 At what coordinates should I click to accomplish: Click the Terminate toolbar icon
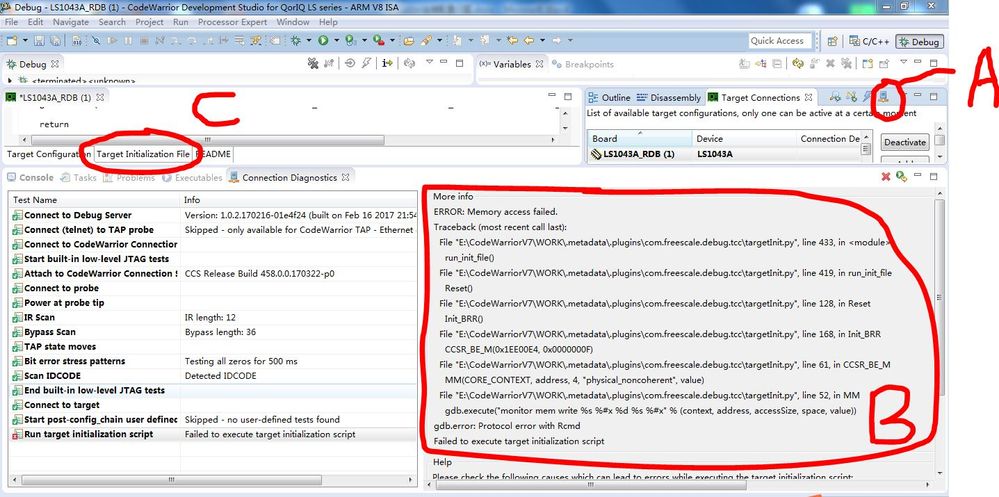tap(144, 40)
